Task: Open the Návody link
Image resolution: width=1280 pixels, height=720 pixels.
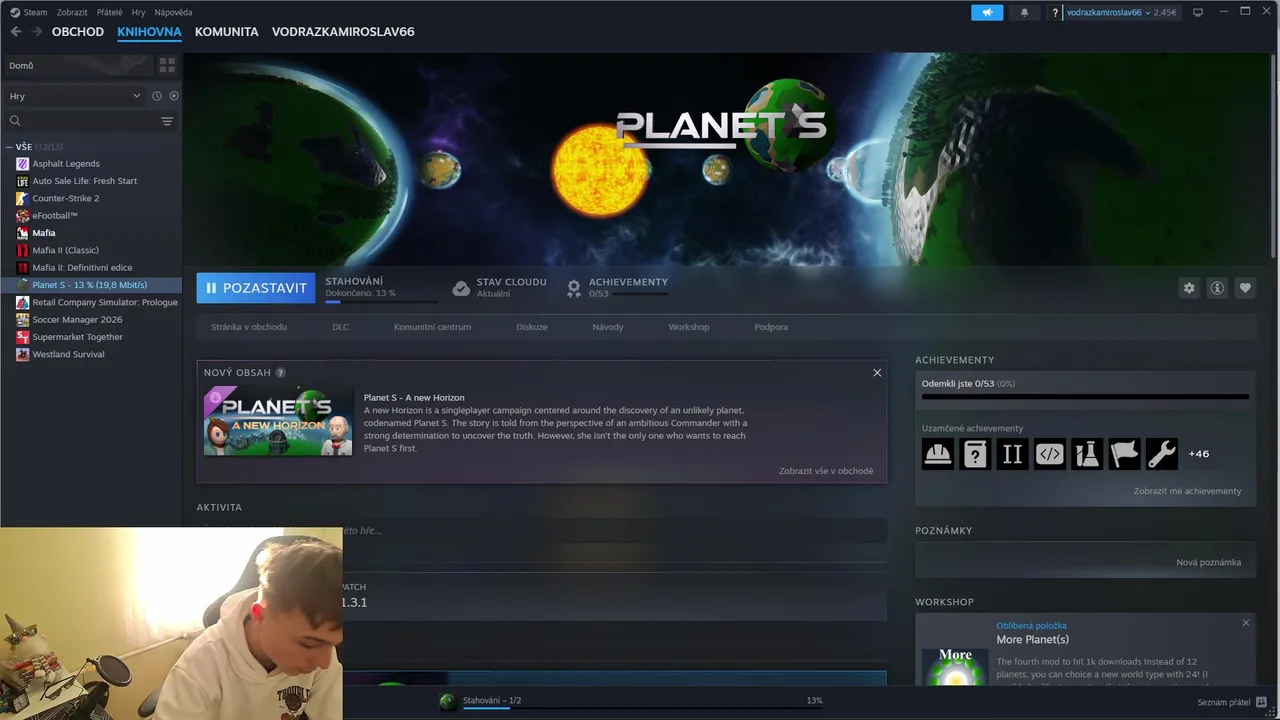Action: 608,327
